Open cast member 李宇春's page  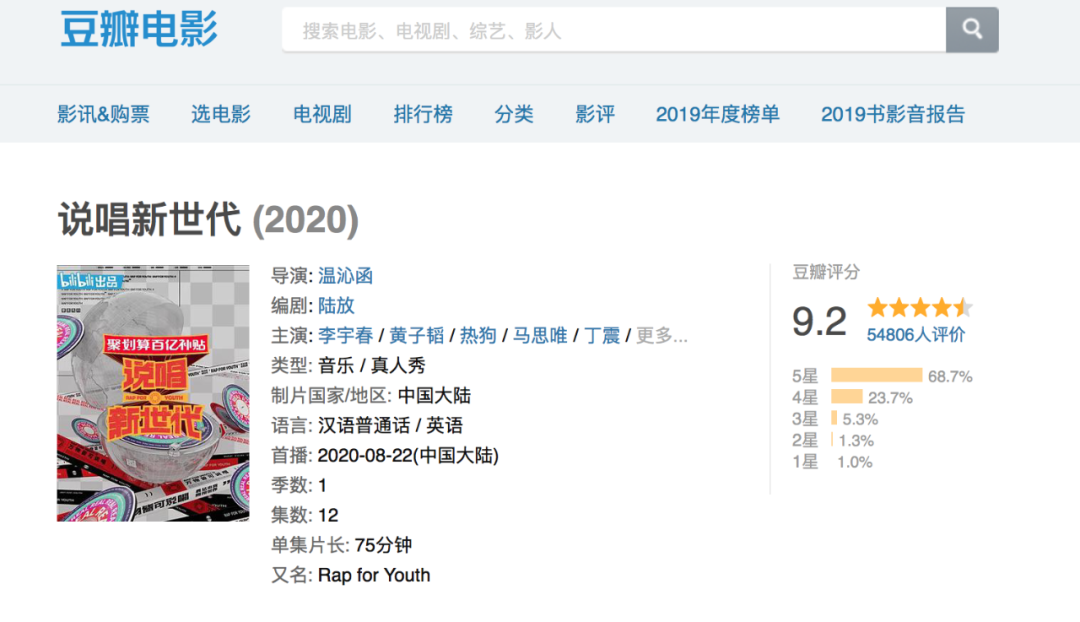click(344, 336)
